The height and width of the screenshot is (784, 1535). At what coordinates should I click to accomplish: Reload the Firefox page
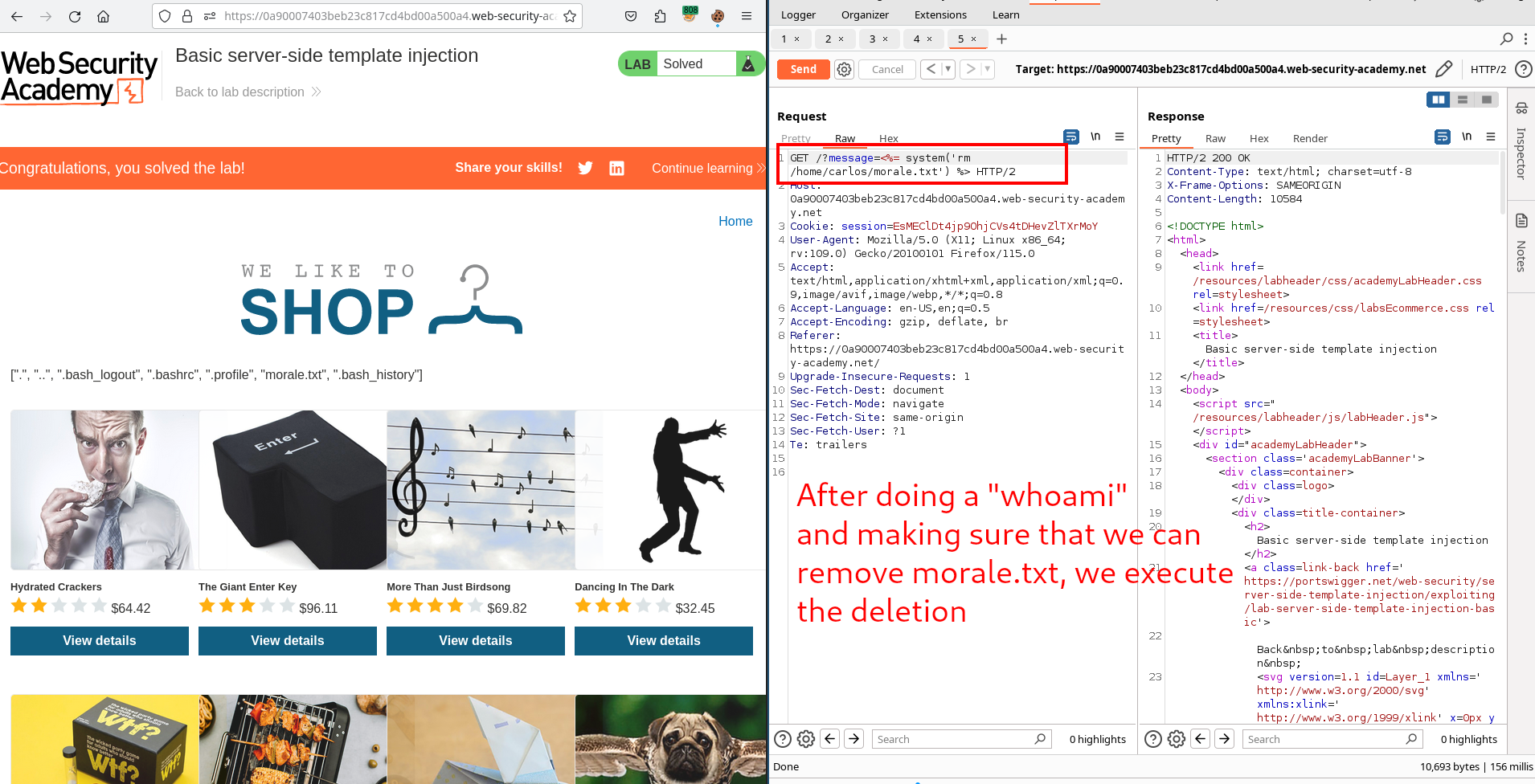tap(75, 16)
